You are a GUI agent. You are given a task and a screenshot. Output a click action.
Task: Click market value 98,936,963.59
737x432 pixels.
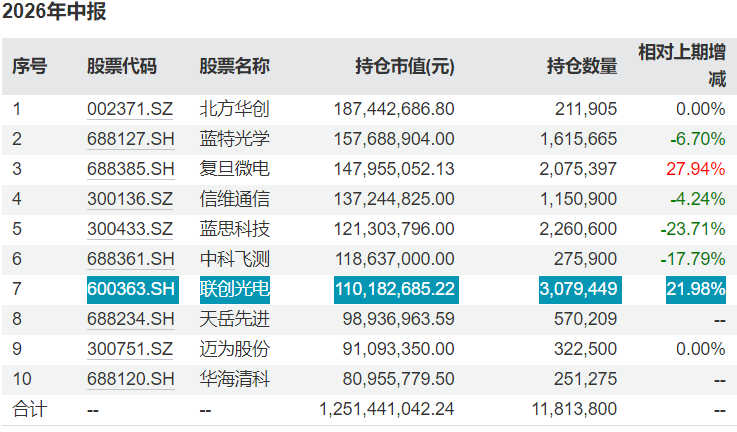[x=399, y=320]
